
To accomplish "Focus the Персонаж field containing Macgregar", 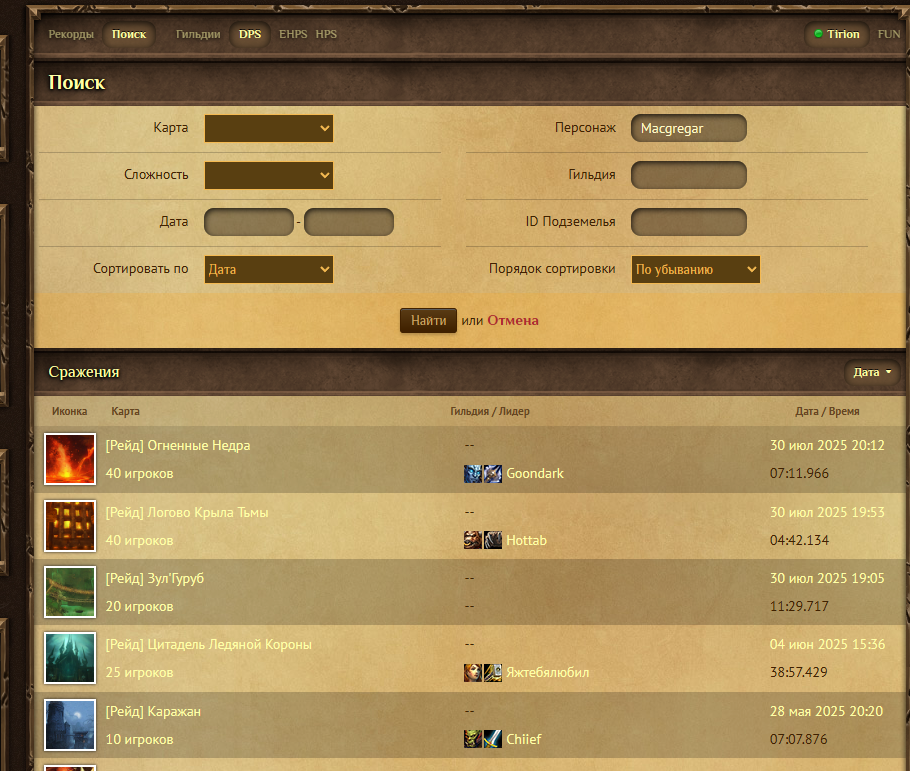I will pos(689,128).
